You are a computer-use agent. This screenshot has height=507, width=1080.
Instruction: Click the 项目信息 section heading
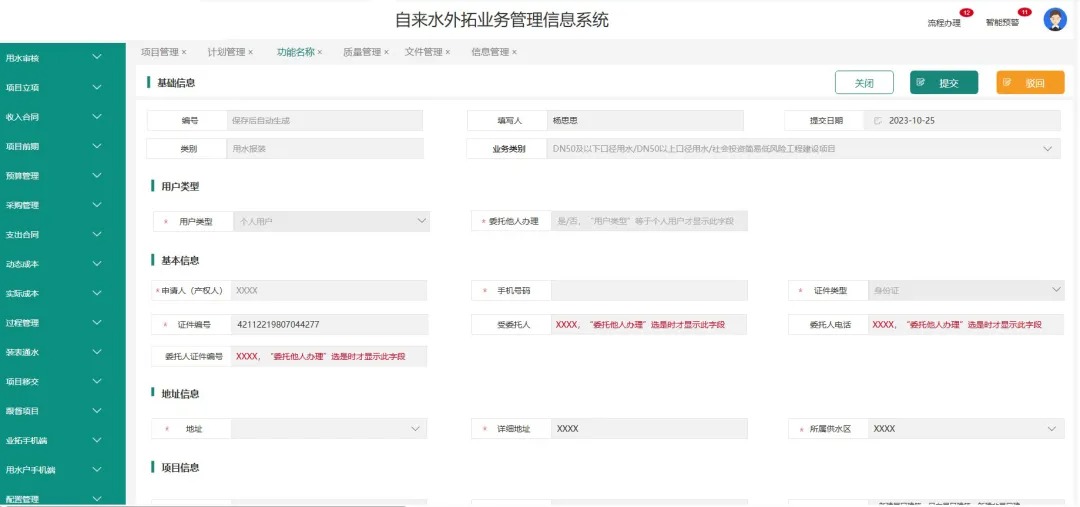click(180, 468)
